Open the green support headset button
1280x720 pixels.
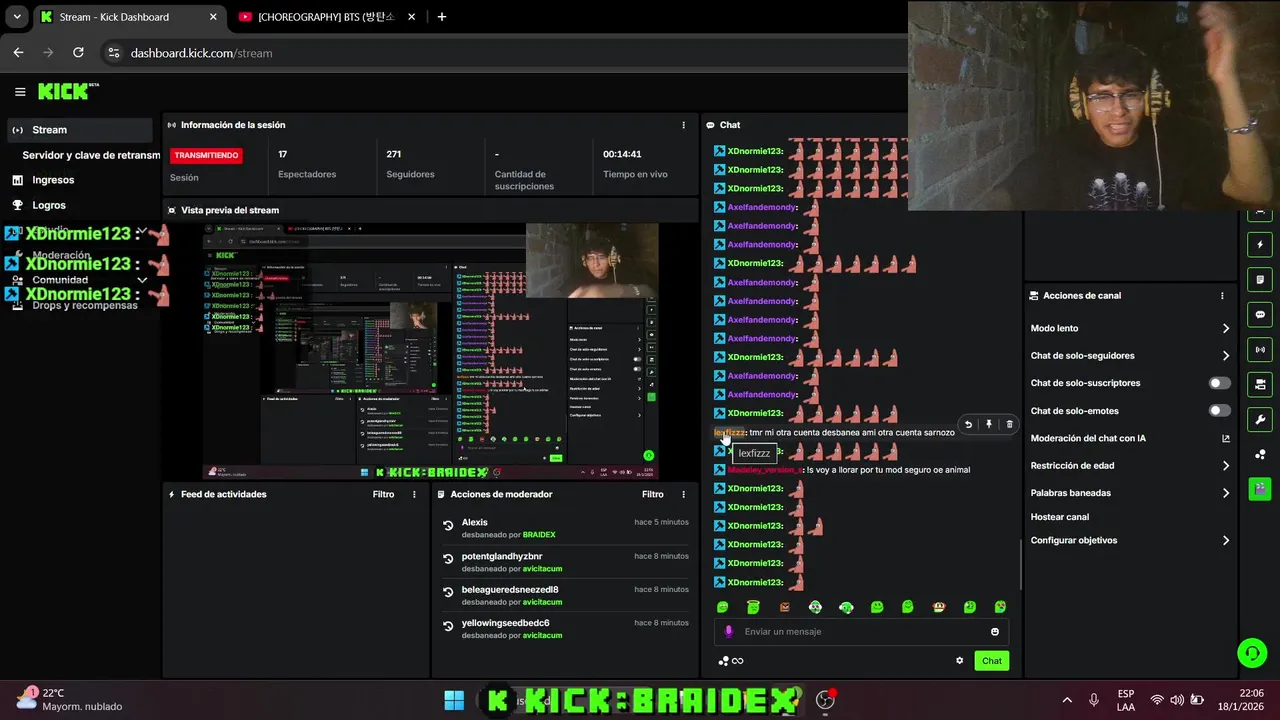[x=1252, y=653]
